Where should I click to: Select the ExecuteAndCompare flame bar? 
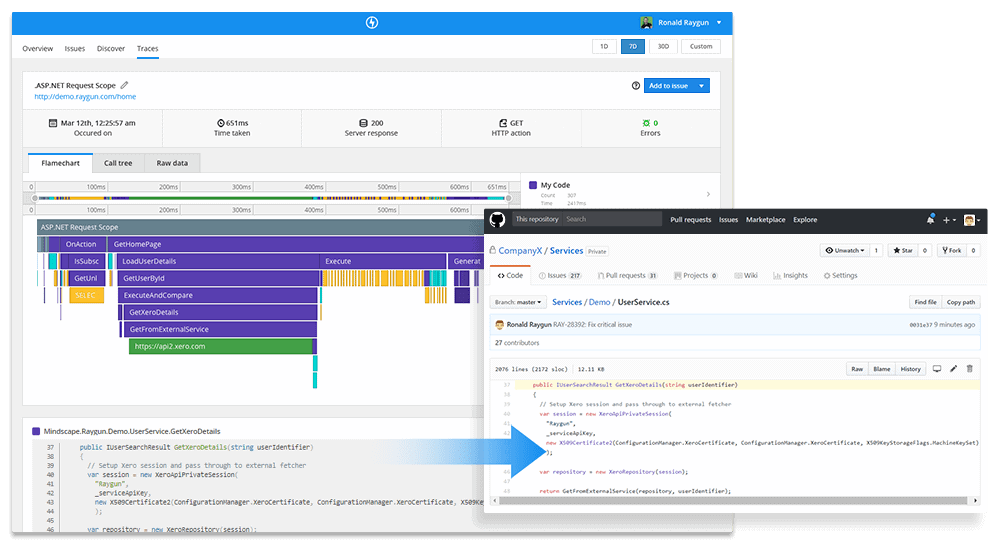coord(217,295)
